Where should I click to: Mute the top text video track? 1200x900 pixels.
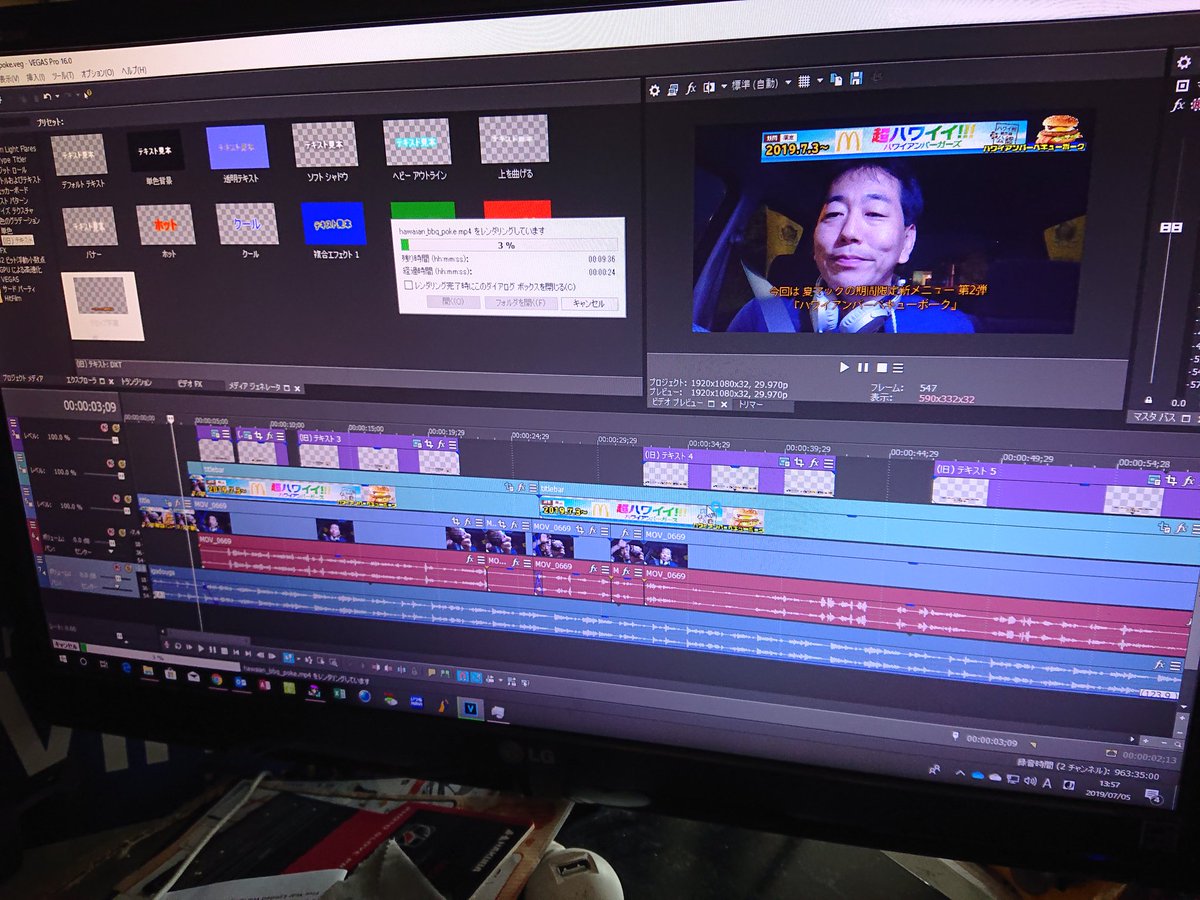click(103, 427)
